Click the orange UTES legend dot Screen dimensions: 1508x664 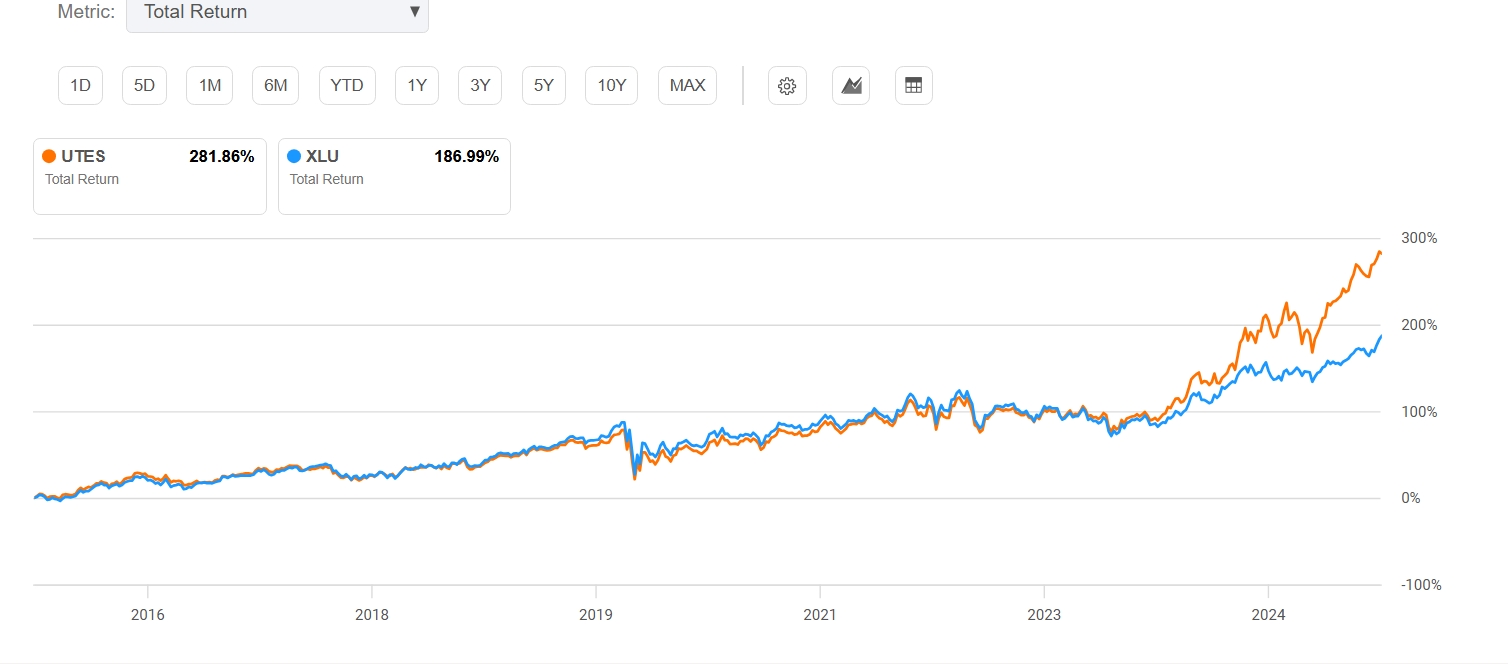click(48, 156)
